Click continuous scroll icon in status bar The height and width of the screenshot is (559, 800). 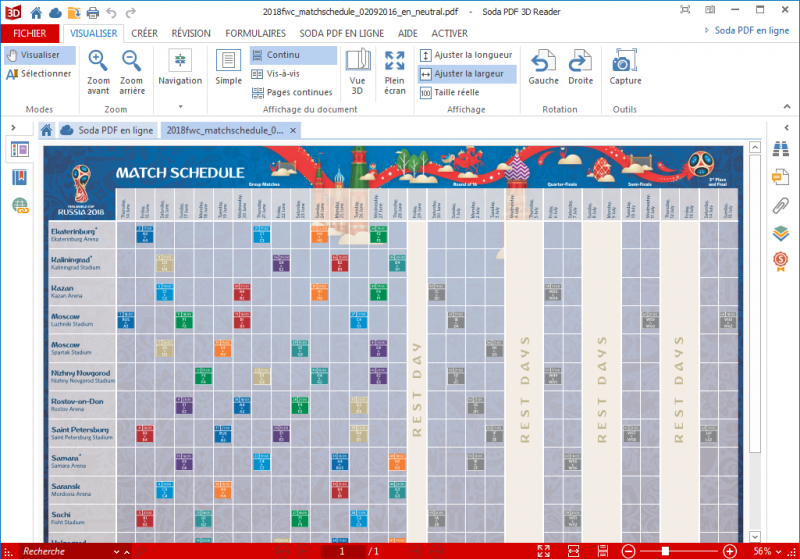[603, 551]
